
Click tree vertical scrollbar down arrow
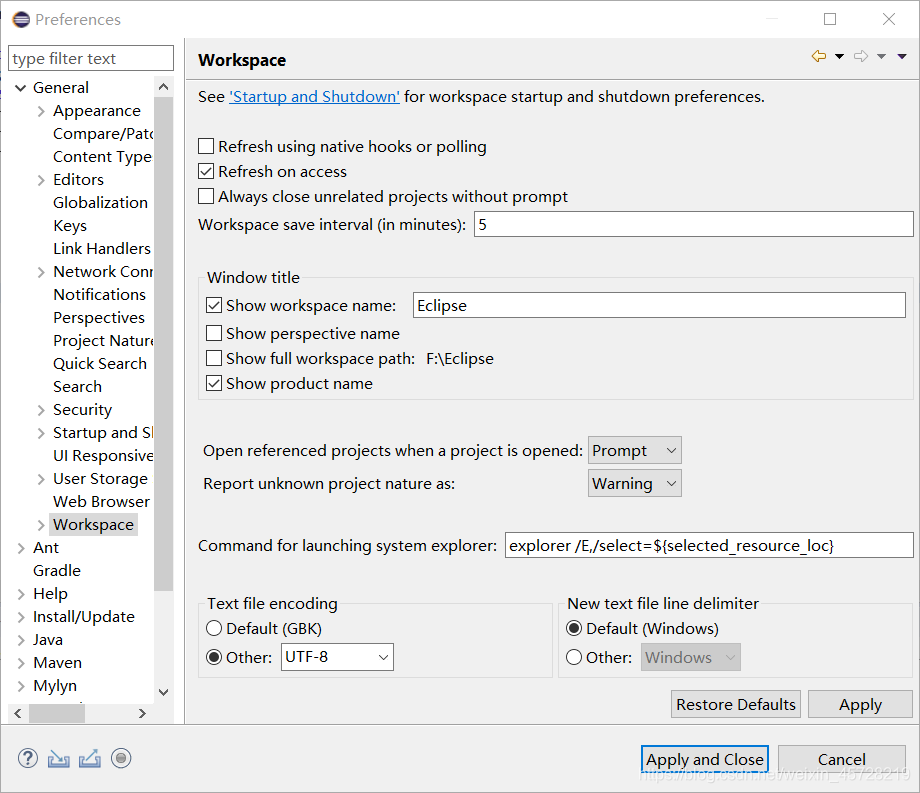click(164, 692)
